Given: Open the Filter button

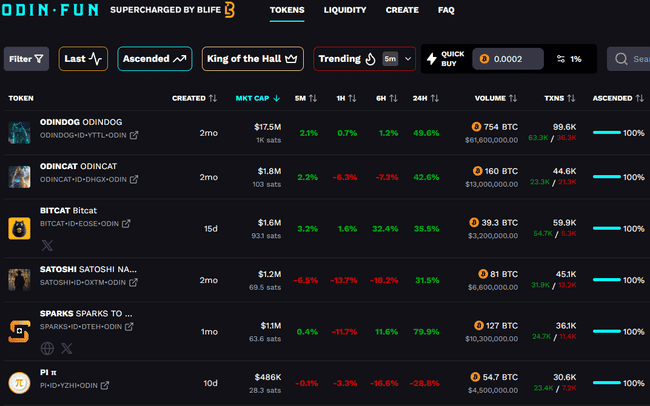Looking at the screenshot, I should [x=27, y=59].
